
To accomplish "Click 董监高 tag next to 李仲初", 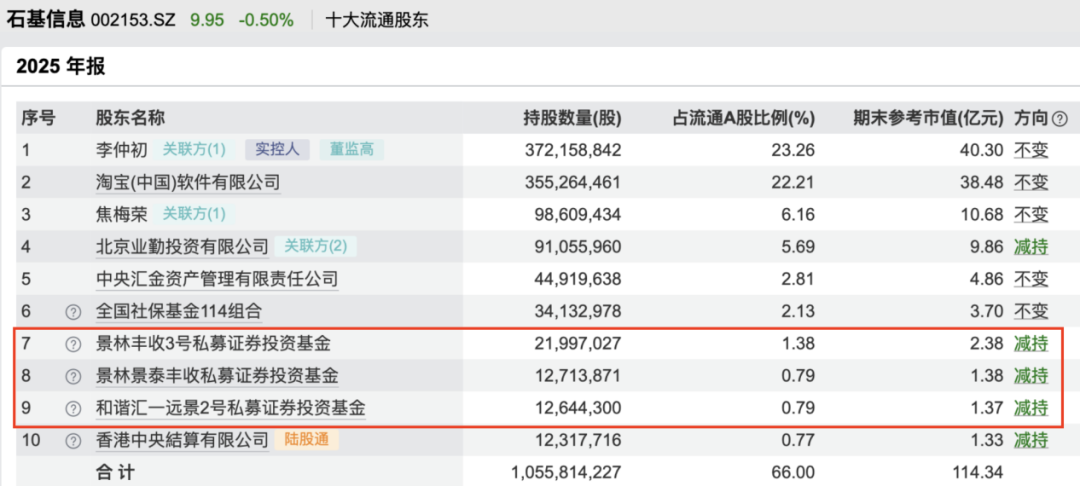I will point(352,150).
